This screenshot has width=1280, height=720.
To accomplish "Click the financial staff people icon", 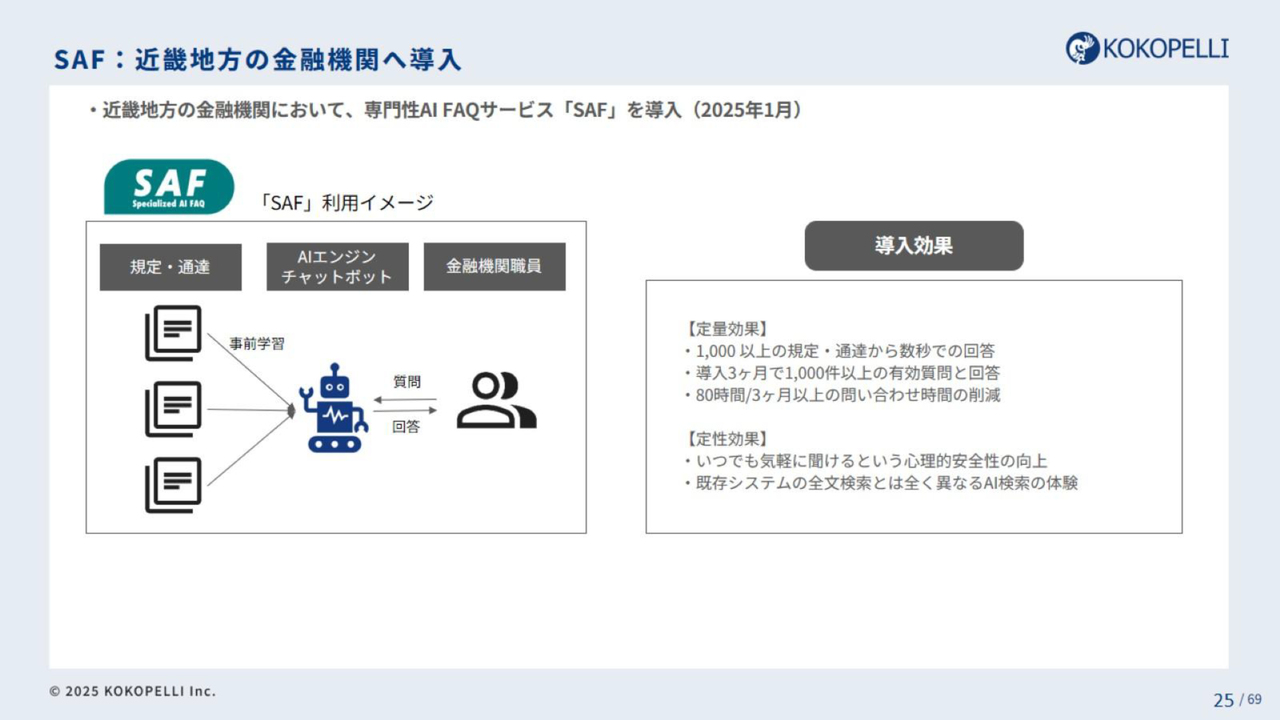I will pos(496,400).
